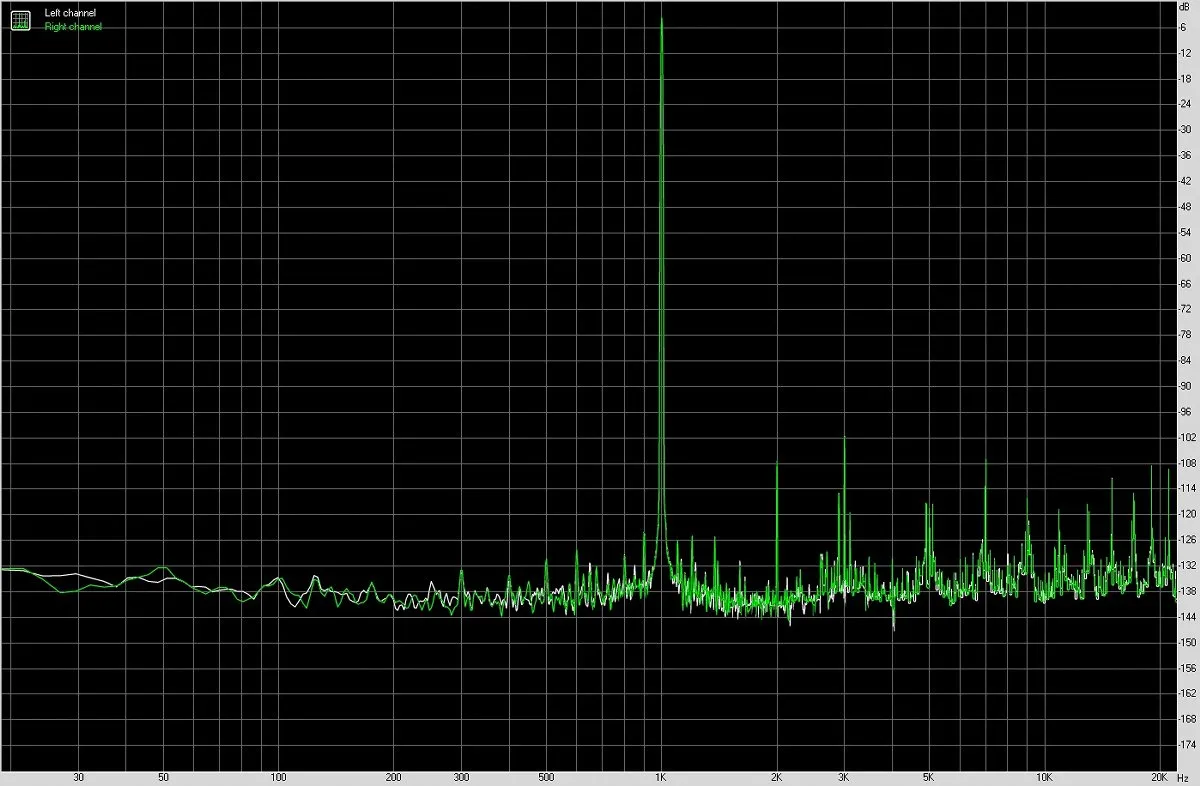This screenshot has width=1200, height=786.
Task: Select the 'Right channel' legend label
Action: (x=73, y=27)
